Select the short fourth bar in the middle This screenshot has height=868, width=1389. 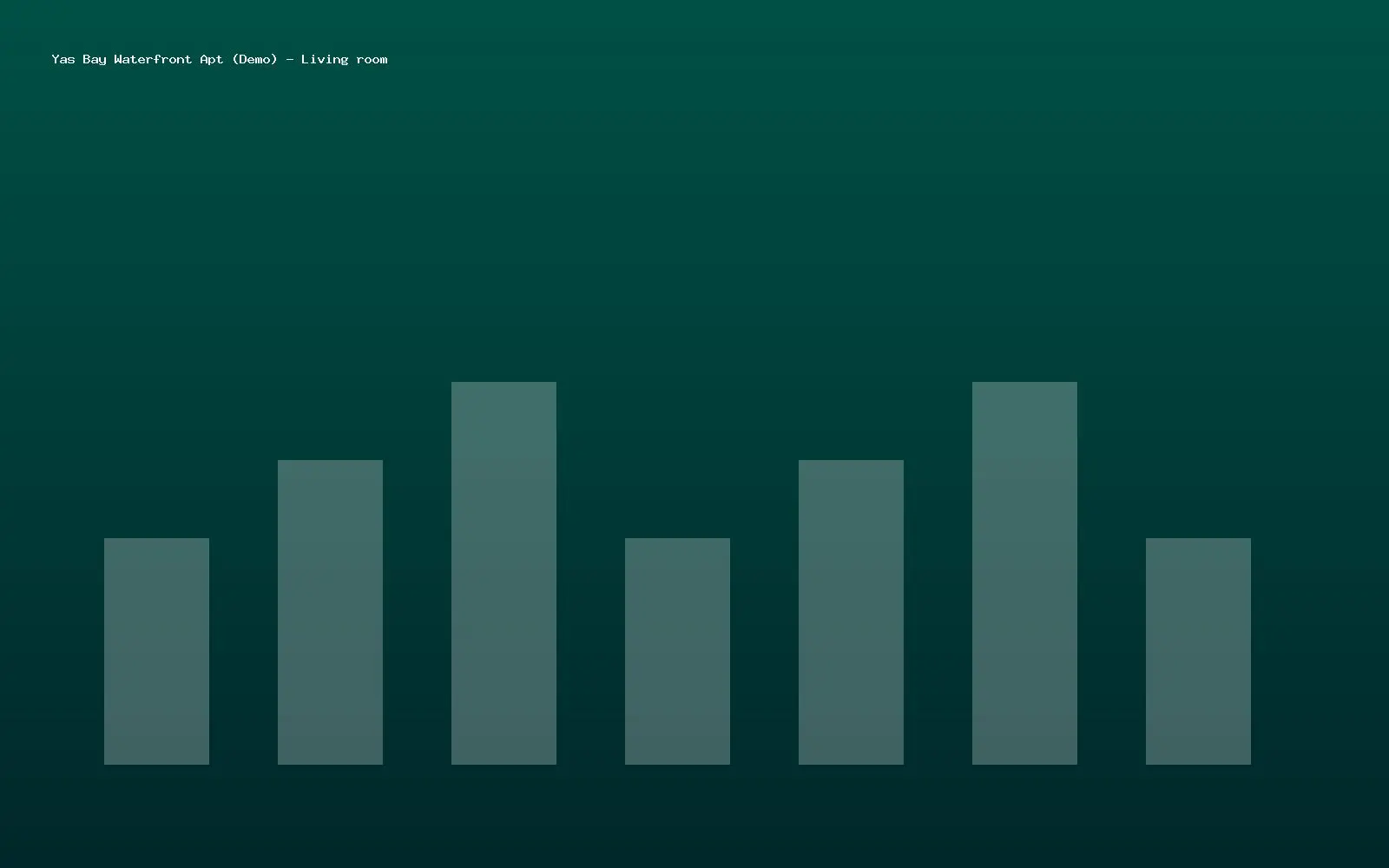[677, 651]
